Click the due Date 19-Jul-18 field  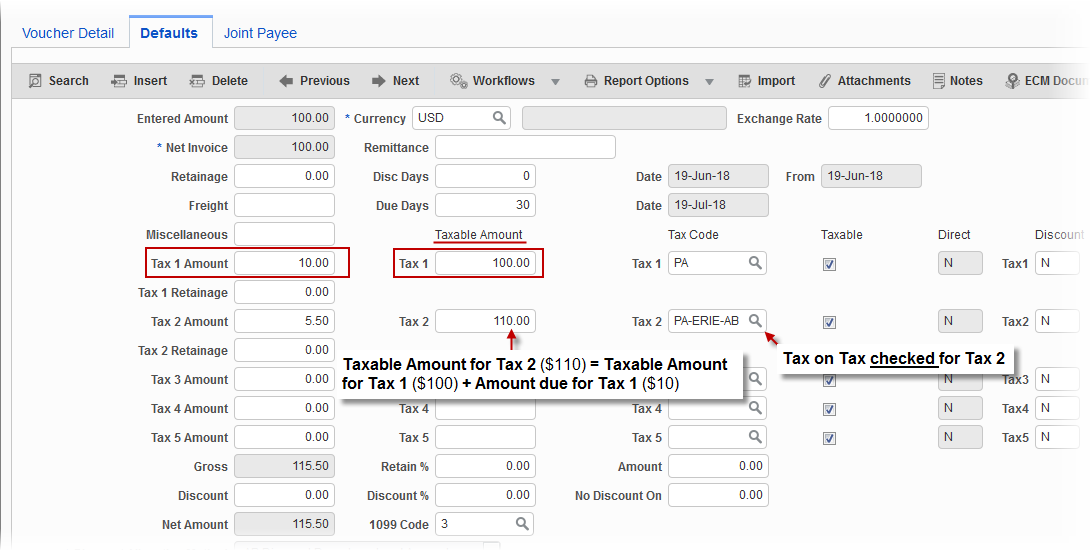tap(719, 205)
